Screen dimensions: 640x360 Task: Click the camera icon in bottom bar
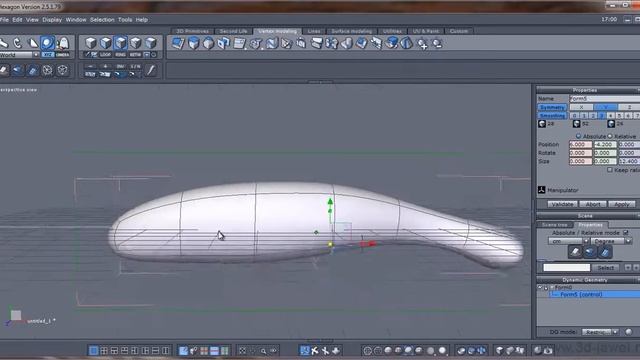point(548,351)
